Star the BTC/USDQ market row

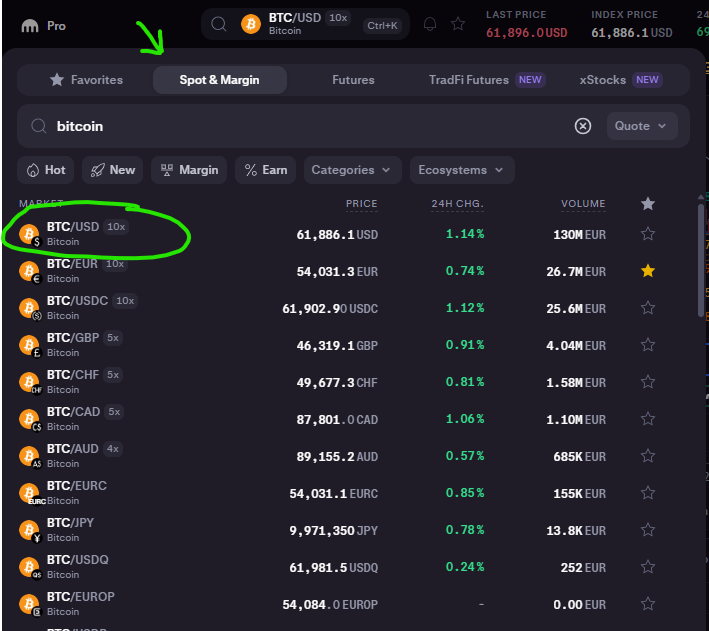[x=648, y=567]
